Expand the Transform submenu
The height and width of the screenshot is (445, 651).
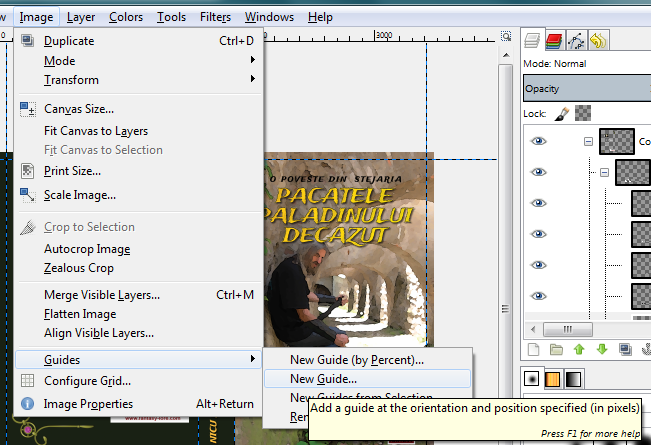coord(138,80)
